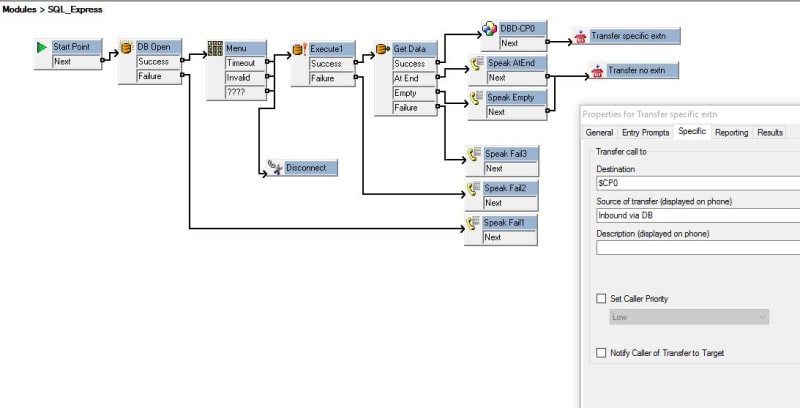The width and height of the screenshot is (800, 408).
Task: Click the Timeout result of Menu
Action: (245, 63)
